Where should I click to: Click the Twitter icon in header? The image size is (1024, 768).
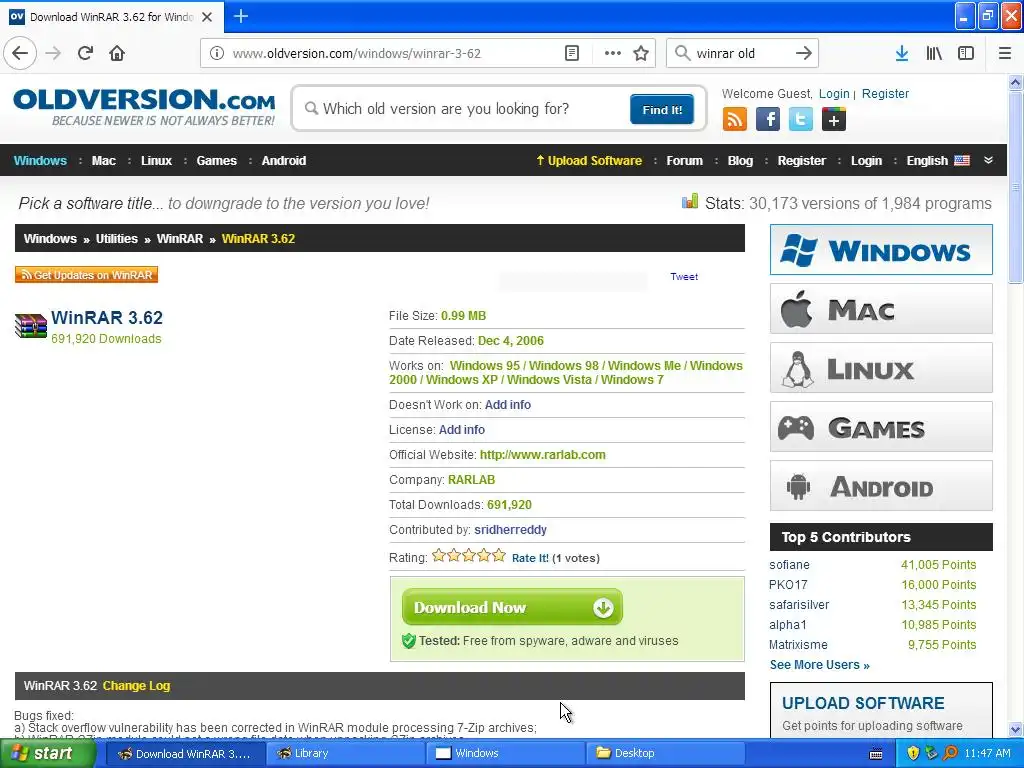point(801,120)
